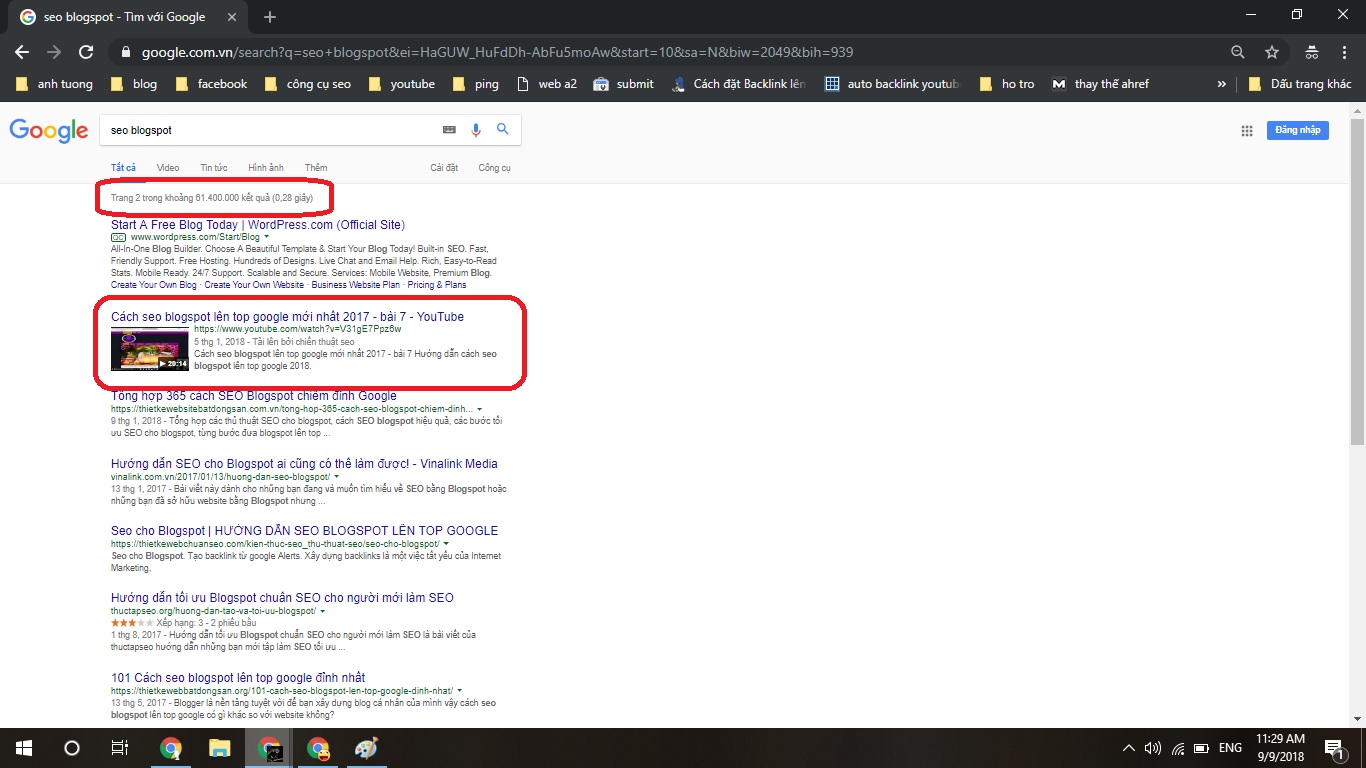The height and width of the screenshot is (768, 1366).
Task: Open the Google apps grid
Action: pyautogui.click(x=1247, y=131)
